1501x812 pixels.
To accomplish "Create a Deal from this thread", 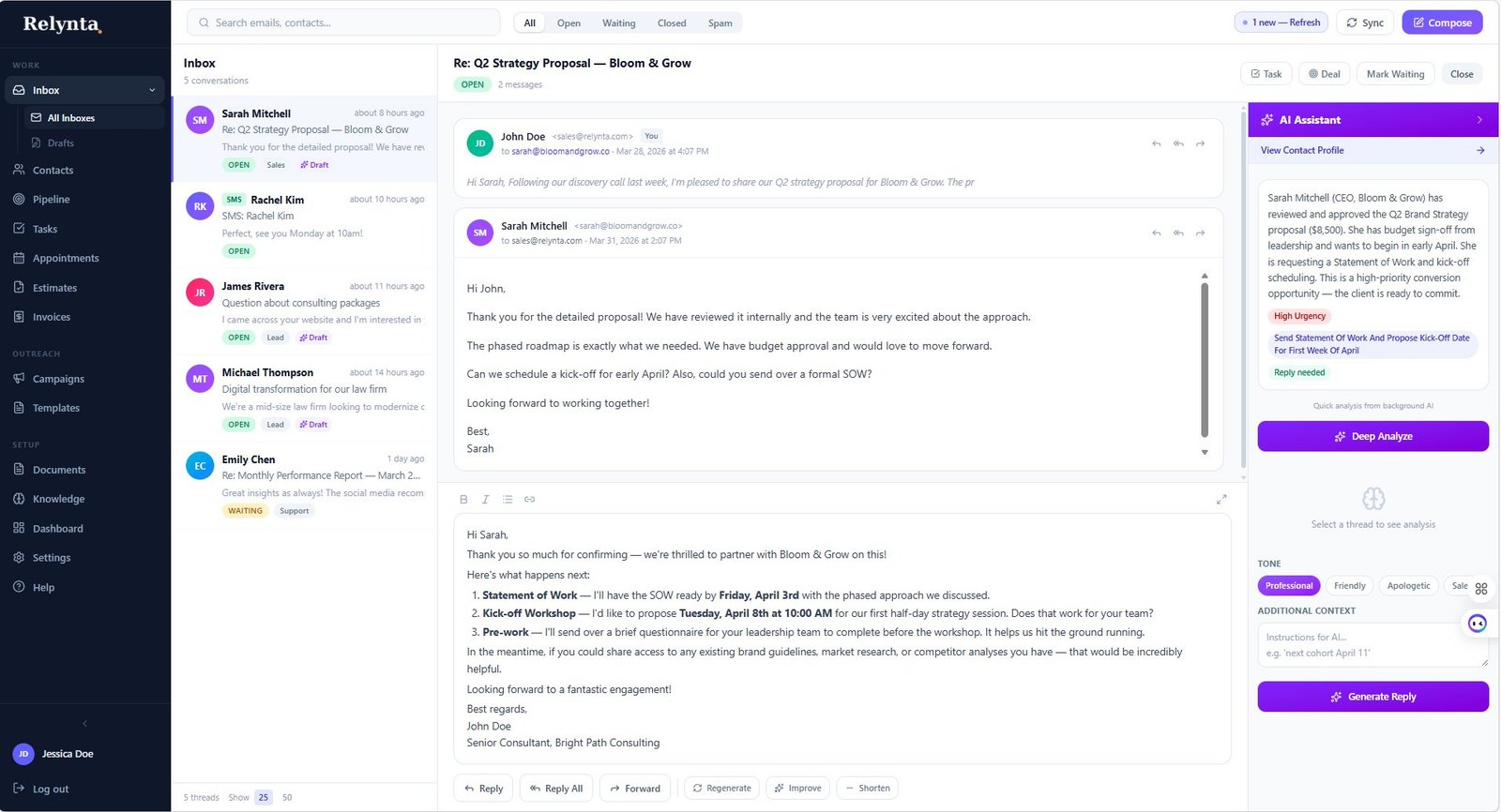I will [1325, 74].
